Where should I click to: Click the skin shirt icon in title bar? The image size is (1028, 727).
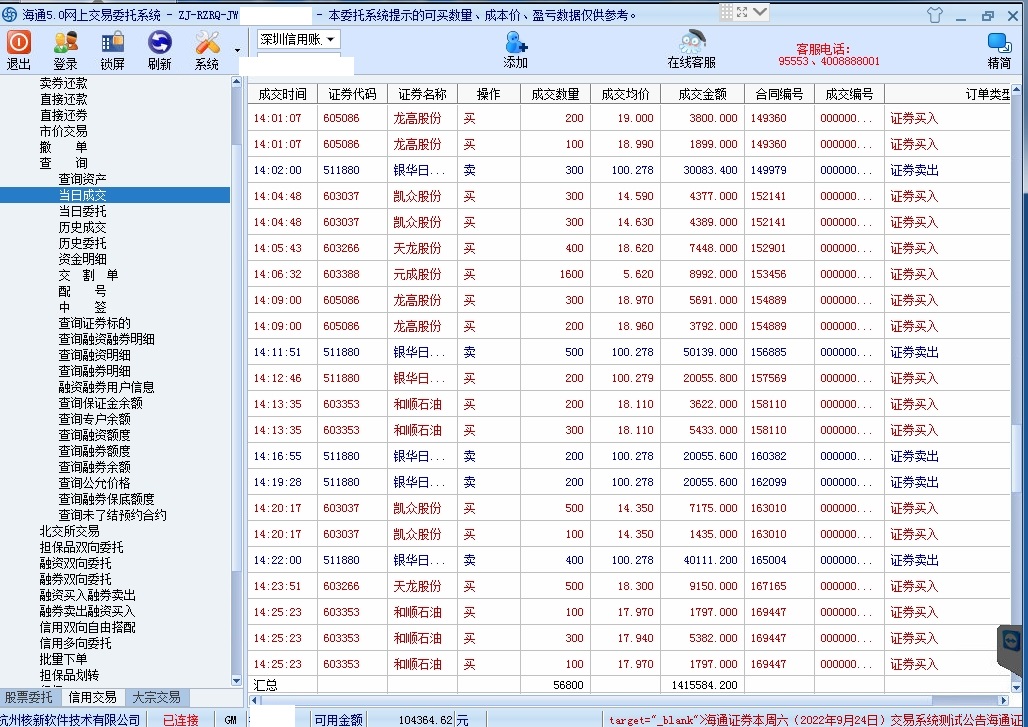coord(935,15)
